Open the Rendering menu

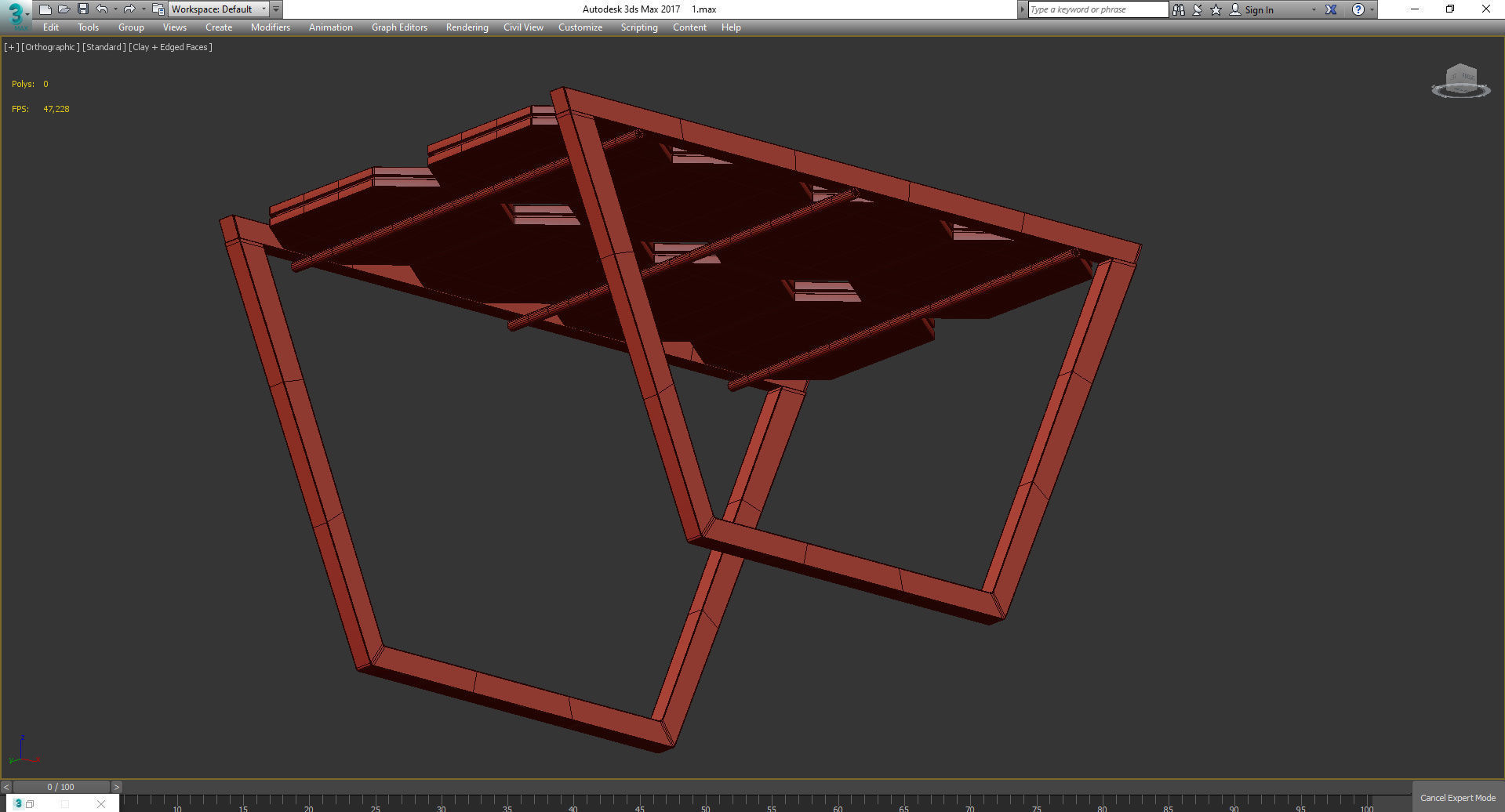click(x=467, y=27)
